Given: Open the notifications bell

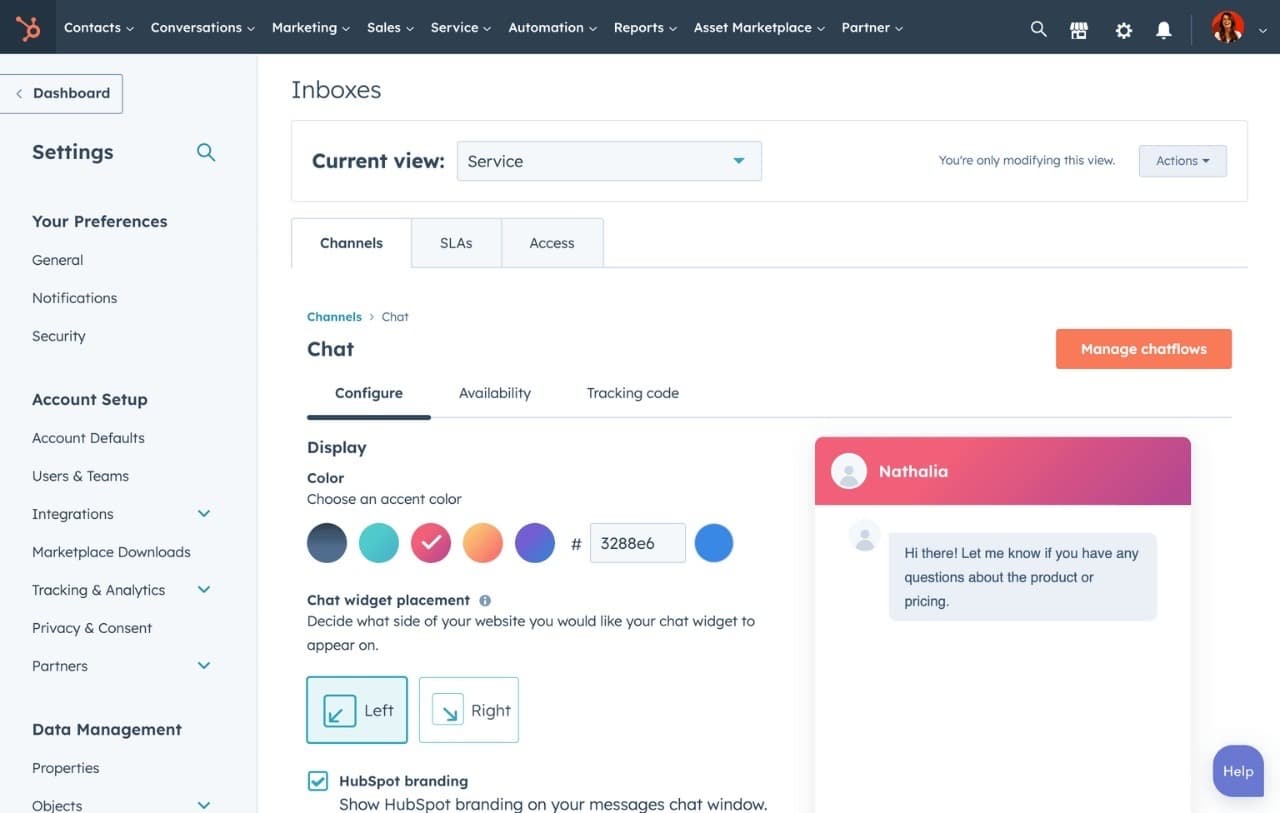Looking at the screenshot, I should pyautogui.click(x=1163, y=30).
